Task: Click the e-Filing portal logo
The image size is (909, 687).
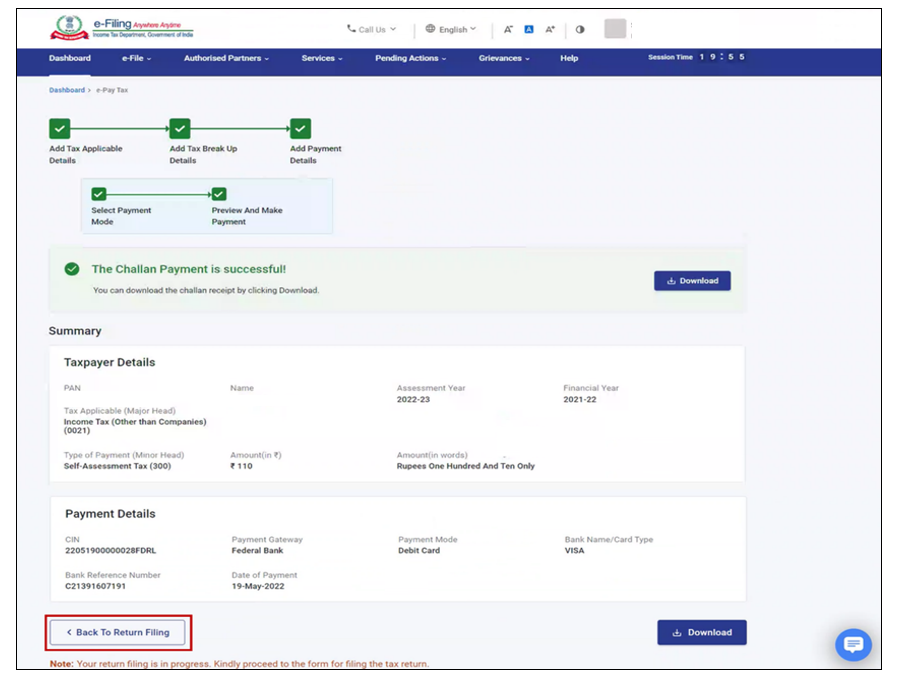Action: pos(121,28)
